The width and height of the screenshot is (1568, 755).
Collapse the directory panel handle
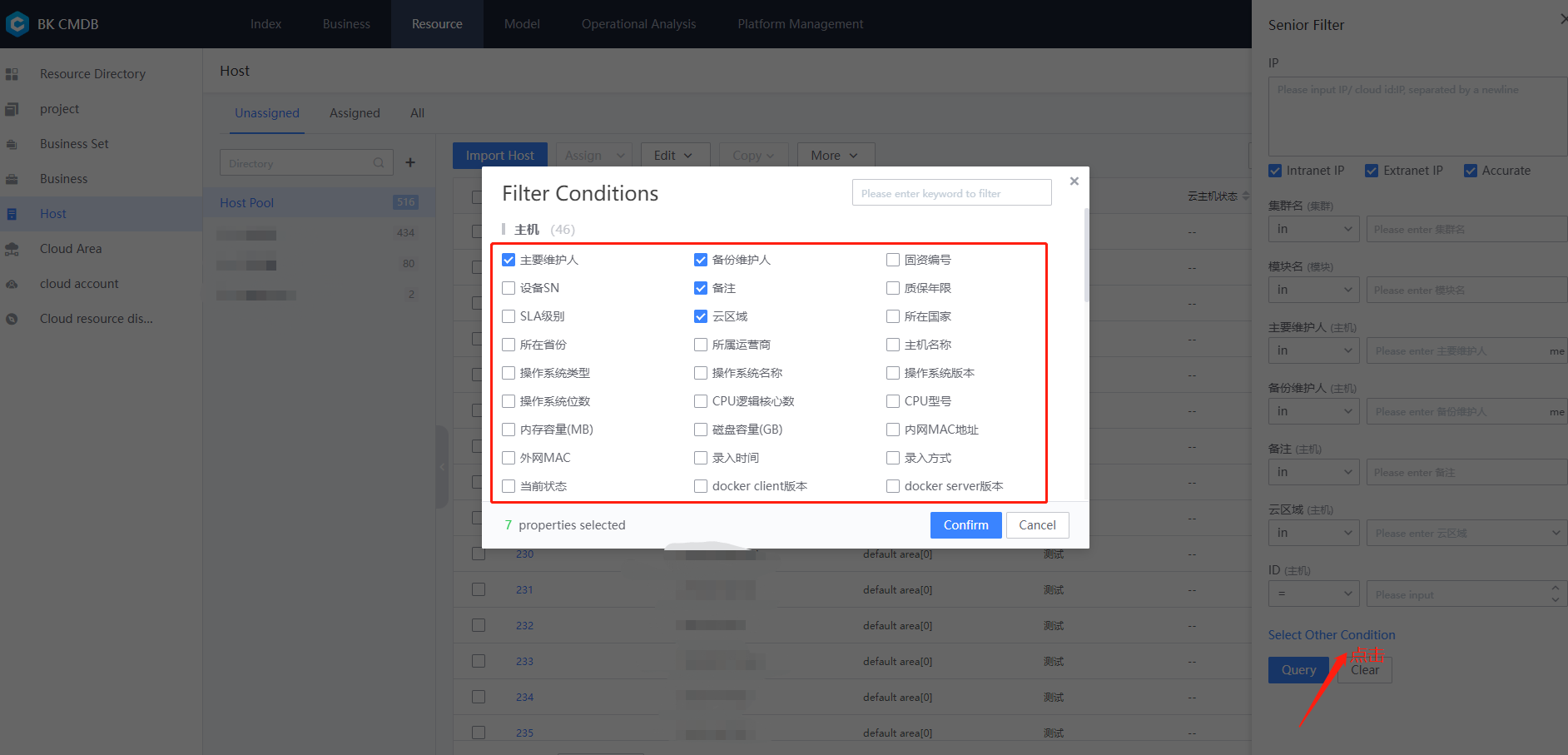442,467
